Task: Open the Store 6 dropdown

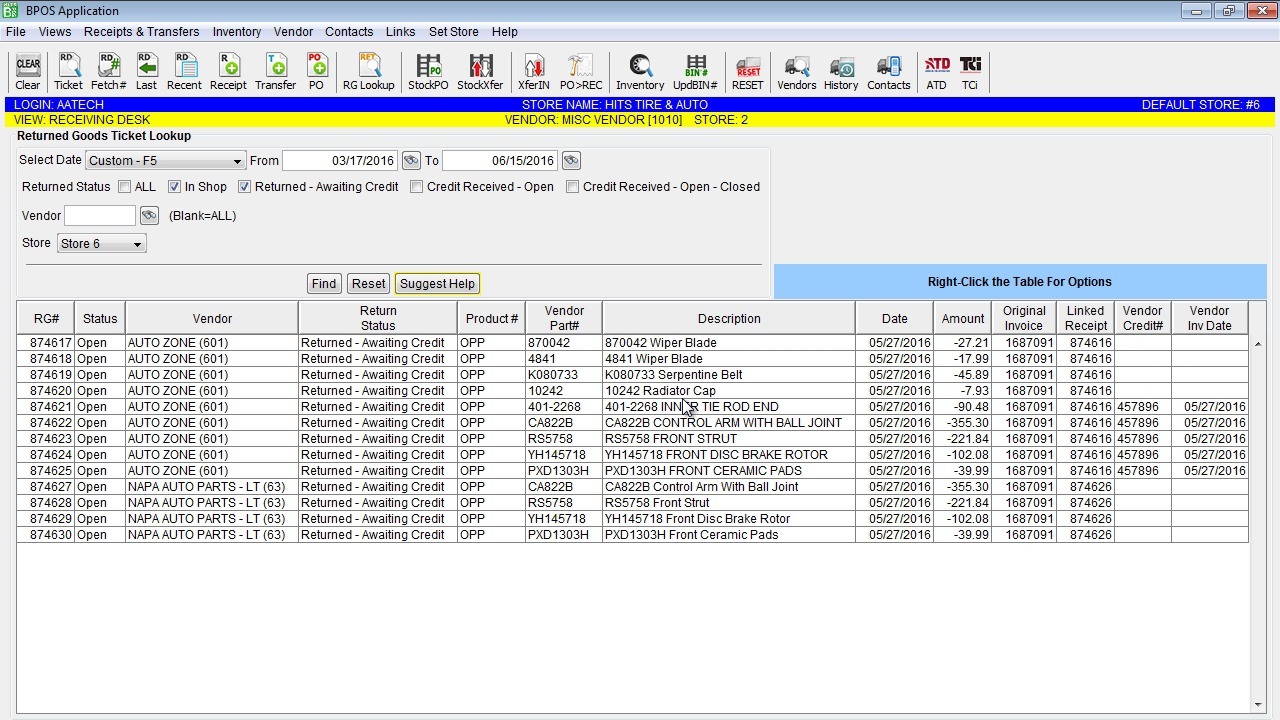Action: click(x=101, y=244)
